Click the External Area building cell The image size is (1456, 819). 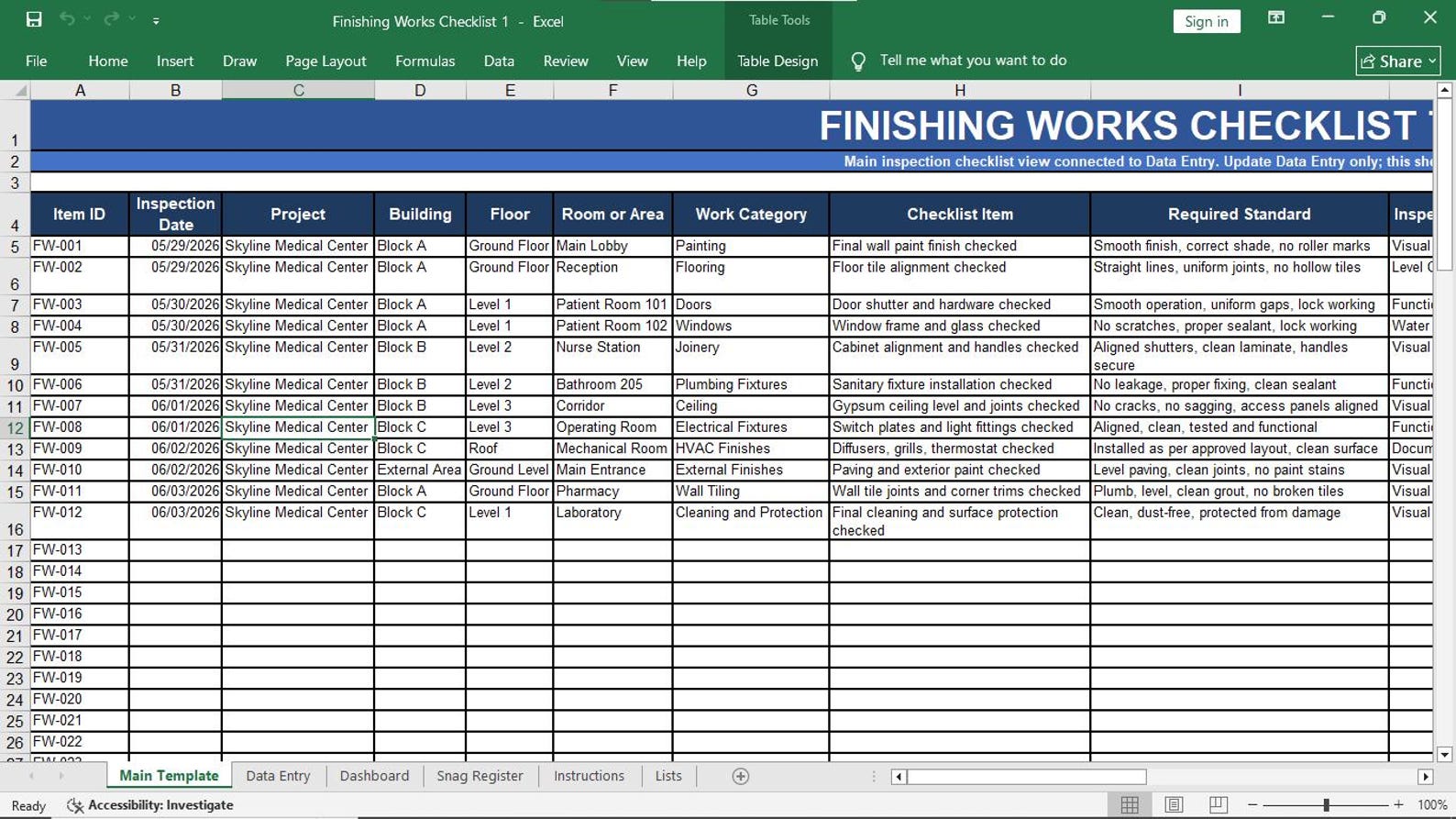pyautogui.click(x=420, y=470)
